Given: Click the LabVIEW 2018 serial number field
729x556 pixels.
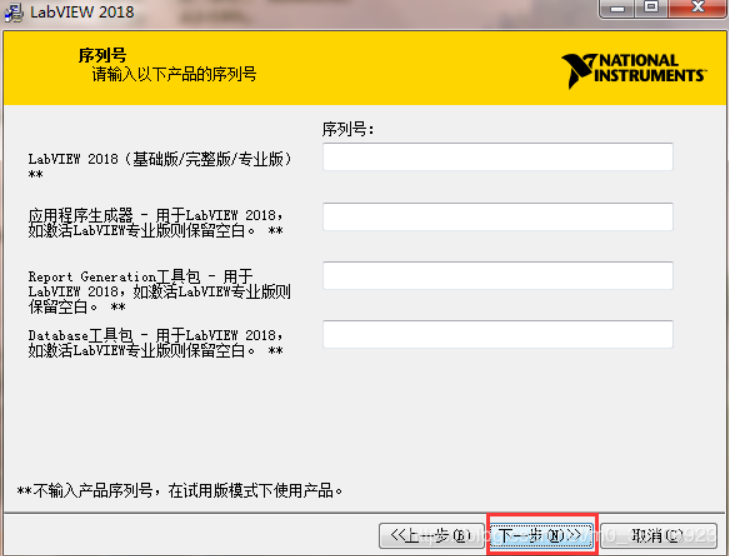Looking at the screenshot, I should [x=498, y=157].
